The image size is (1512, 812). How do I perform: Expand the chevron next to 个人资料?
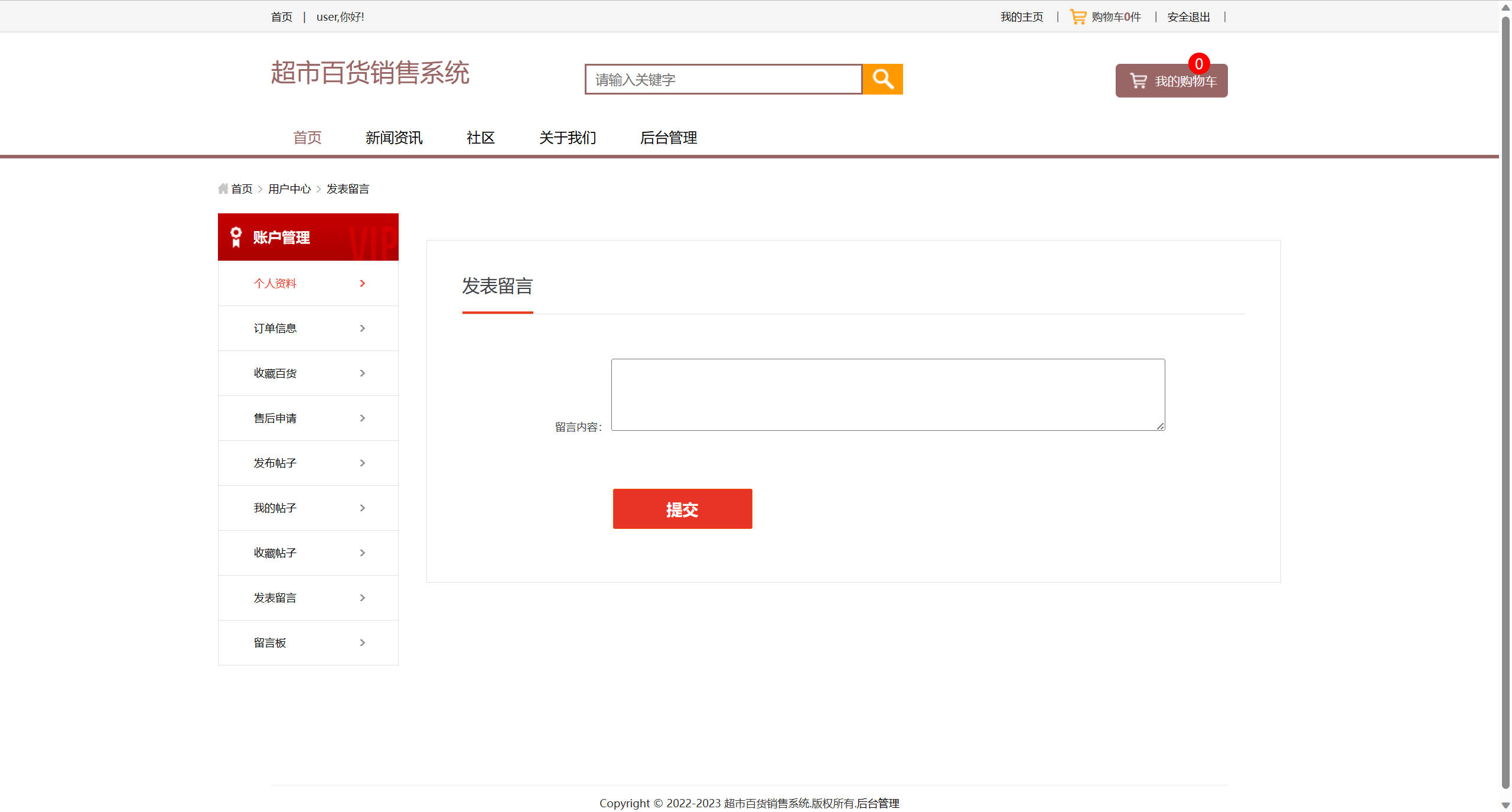point(362,283)
